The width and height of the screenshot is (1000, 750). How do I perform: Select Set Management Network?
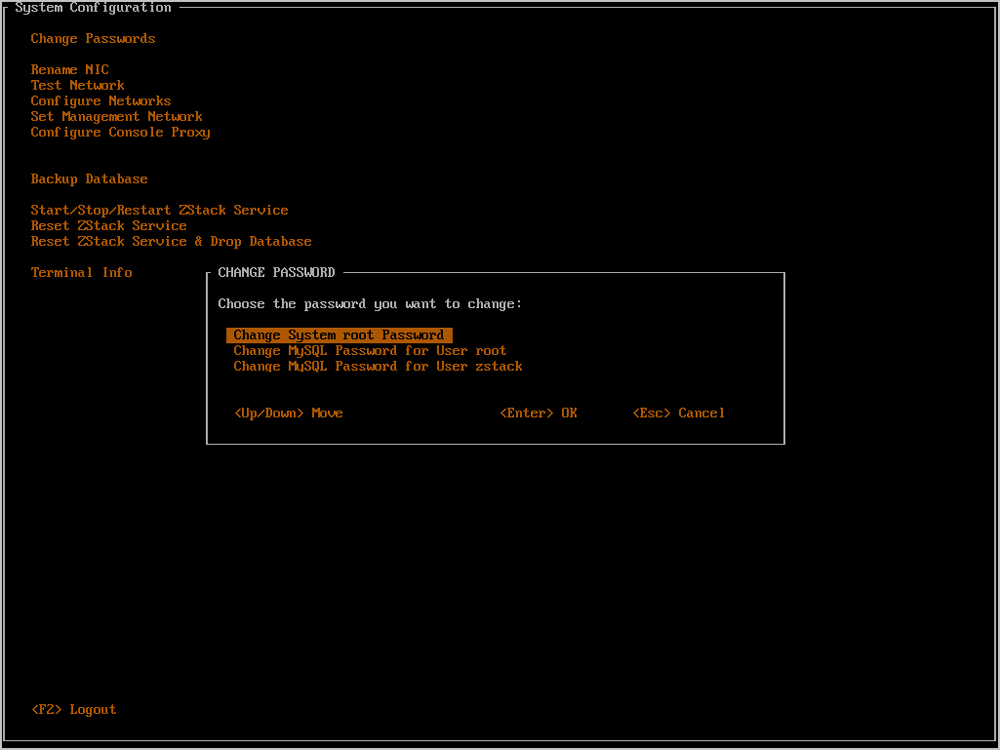pos(117,117)
